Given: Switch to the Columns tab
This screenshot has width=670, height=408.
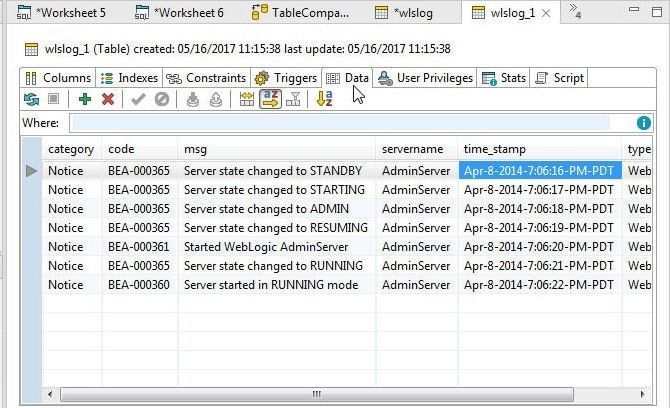Looking at the screenshot, I should [x=58, y=78].
